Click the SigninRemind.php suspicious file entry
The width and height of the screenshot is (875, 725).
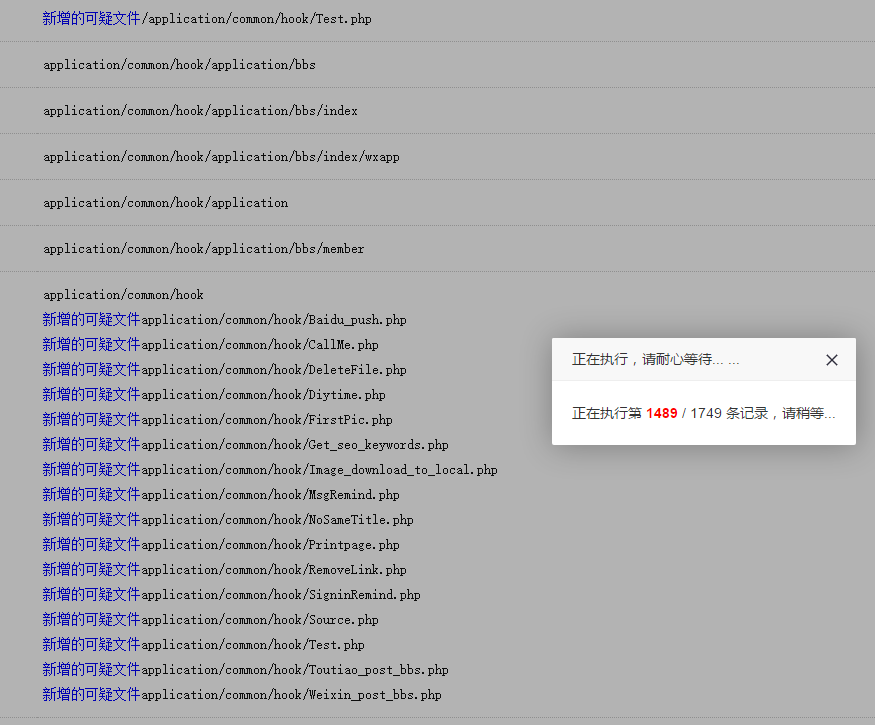click(280, 595)
